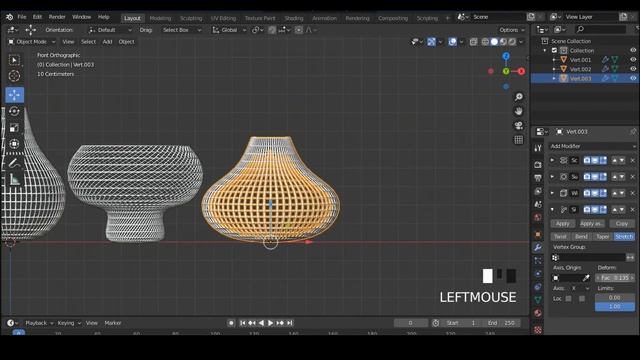
Task: Activate the Scale tool
Action: [14, 128]
